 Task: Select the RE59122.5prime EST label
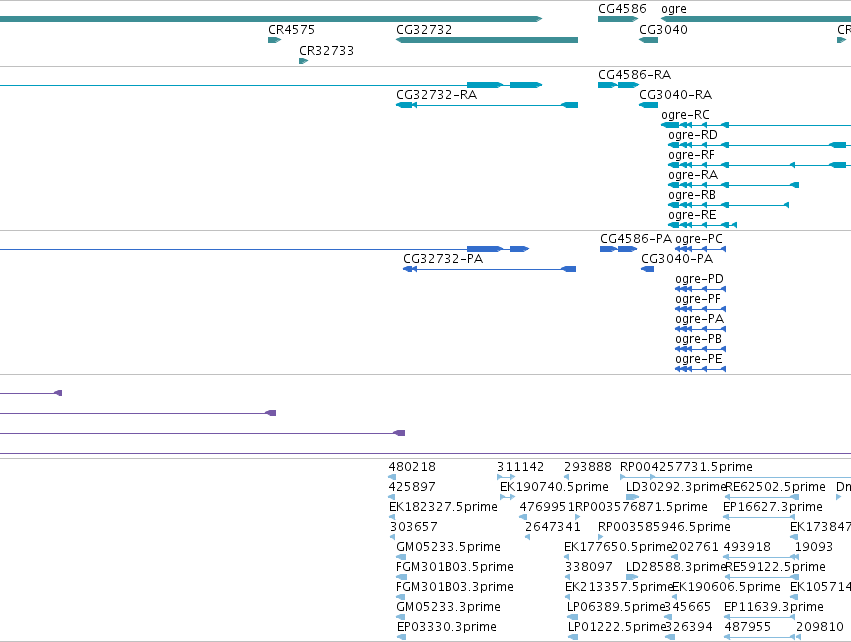(x=776, y=567)
